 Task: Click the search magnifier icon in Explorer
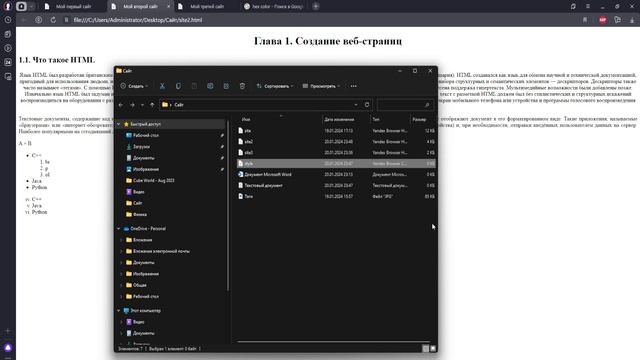pyautogui.click(x=427, y=105)
